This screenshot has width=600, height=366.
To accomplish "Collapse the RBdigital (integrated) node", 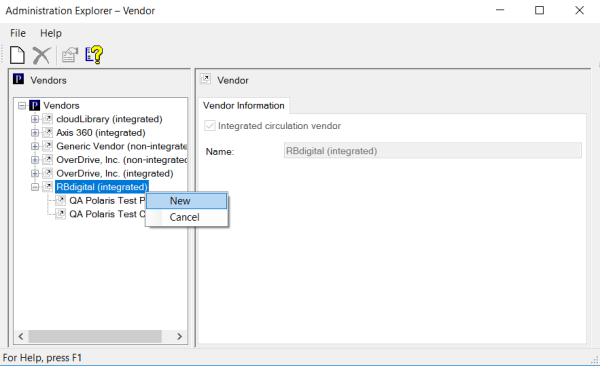I will 35,187.
